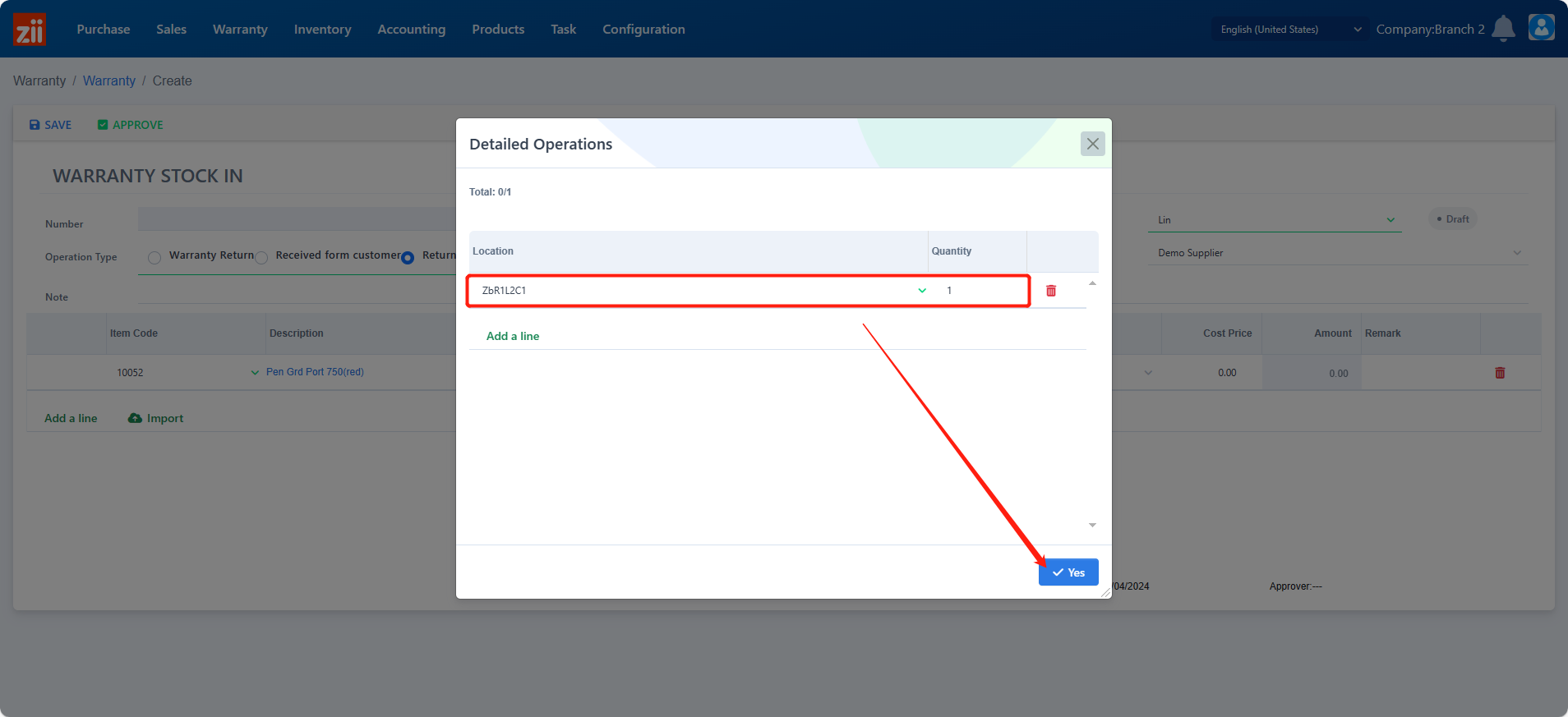The width and height of the screenshot is (1568, 717).
Task: Click the Company:Branch 2 label
Action: [1431, 30]
